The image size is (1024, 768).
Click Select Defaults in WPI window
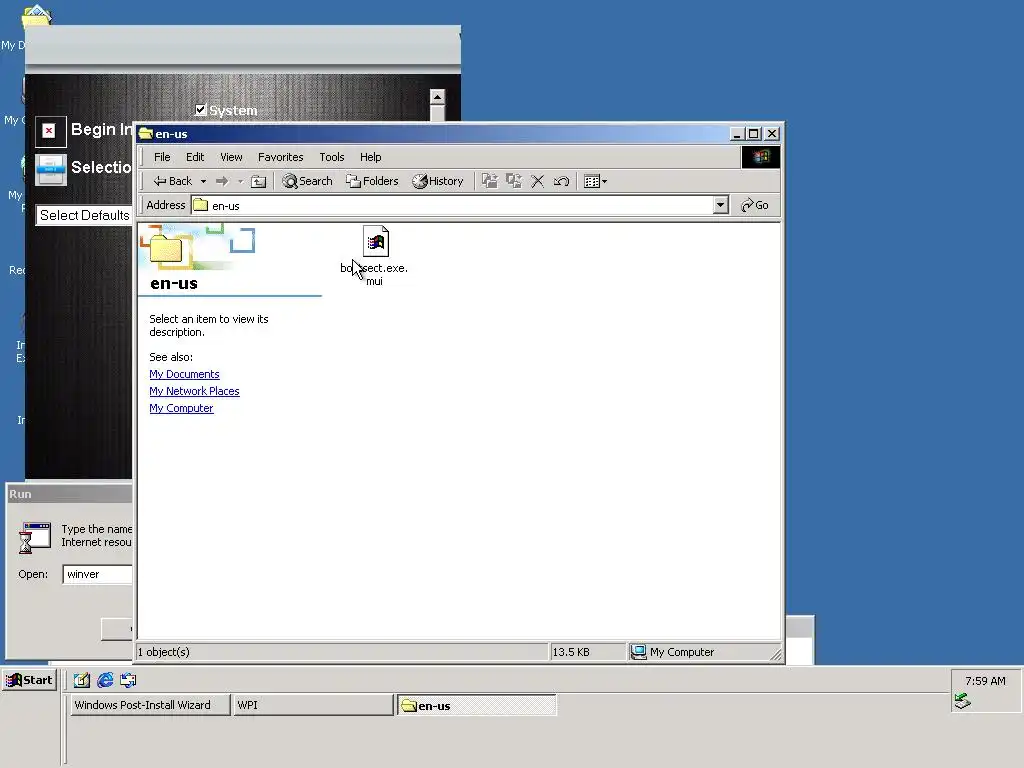click(85, 215)
